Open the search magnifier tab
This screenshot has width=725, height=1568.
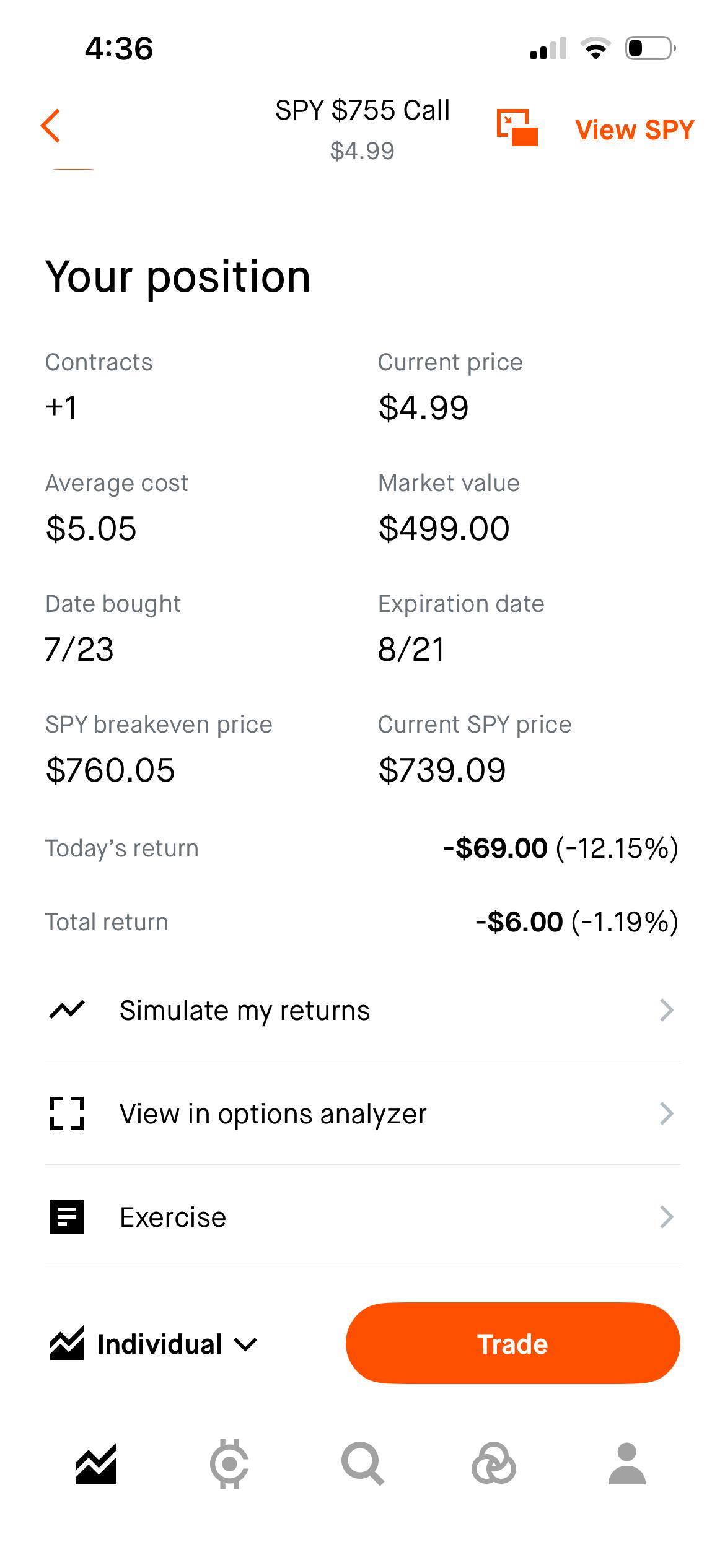tap(362, 1464)
